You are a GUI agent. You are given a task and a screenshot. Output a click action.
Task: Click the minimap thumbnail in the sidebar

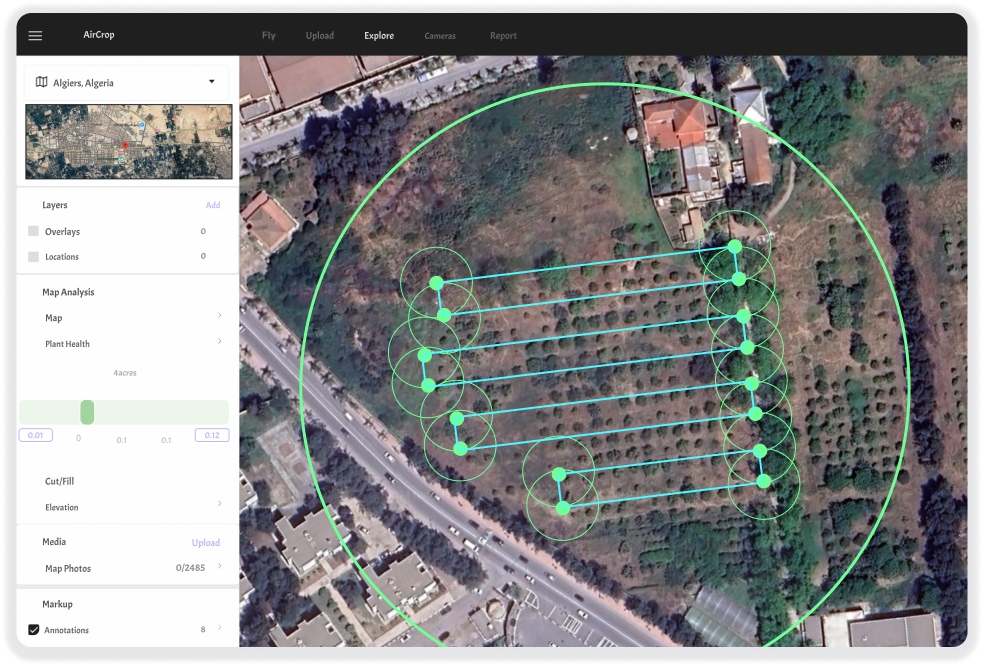click(128, 141)
